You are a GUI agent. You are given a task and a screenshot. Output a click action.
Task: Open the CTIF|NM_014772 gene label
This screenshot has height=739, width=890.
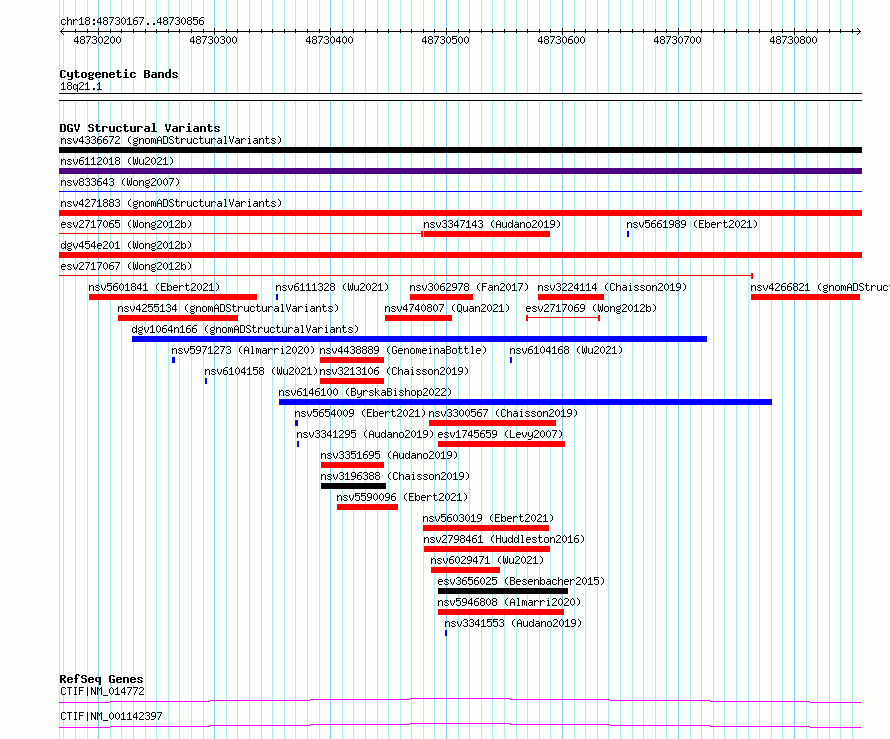pyautogui.click(x=102, y=691)
